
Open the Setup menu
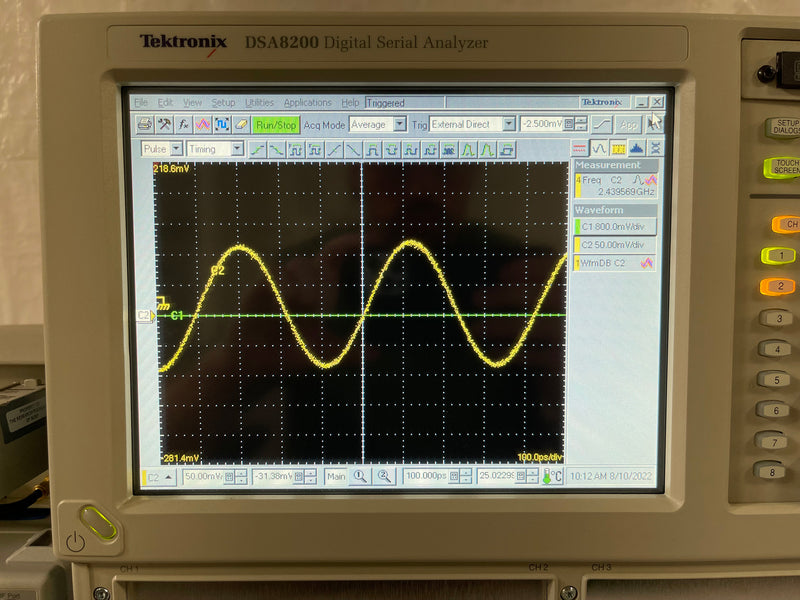tap(223, 103)
